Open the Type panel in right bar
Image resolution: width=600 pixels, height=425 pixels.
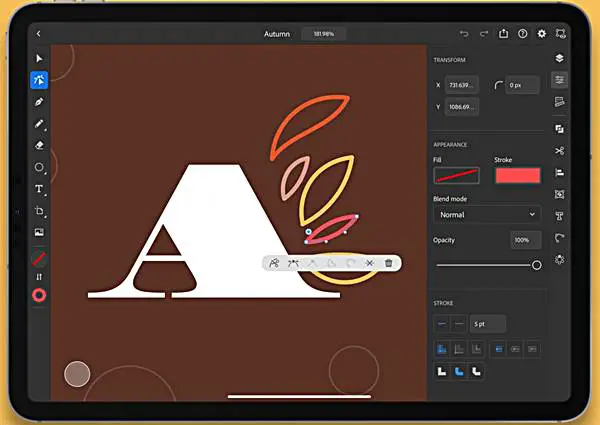coord(559,216)
